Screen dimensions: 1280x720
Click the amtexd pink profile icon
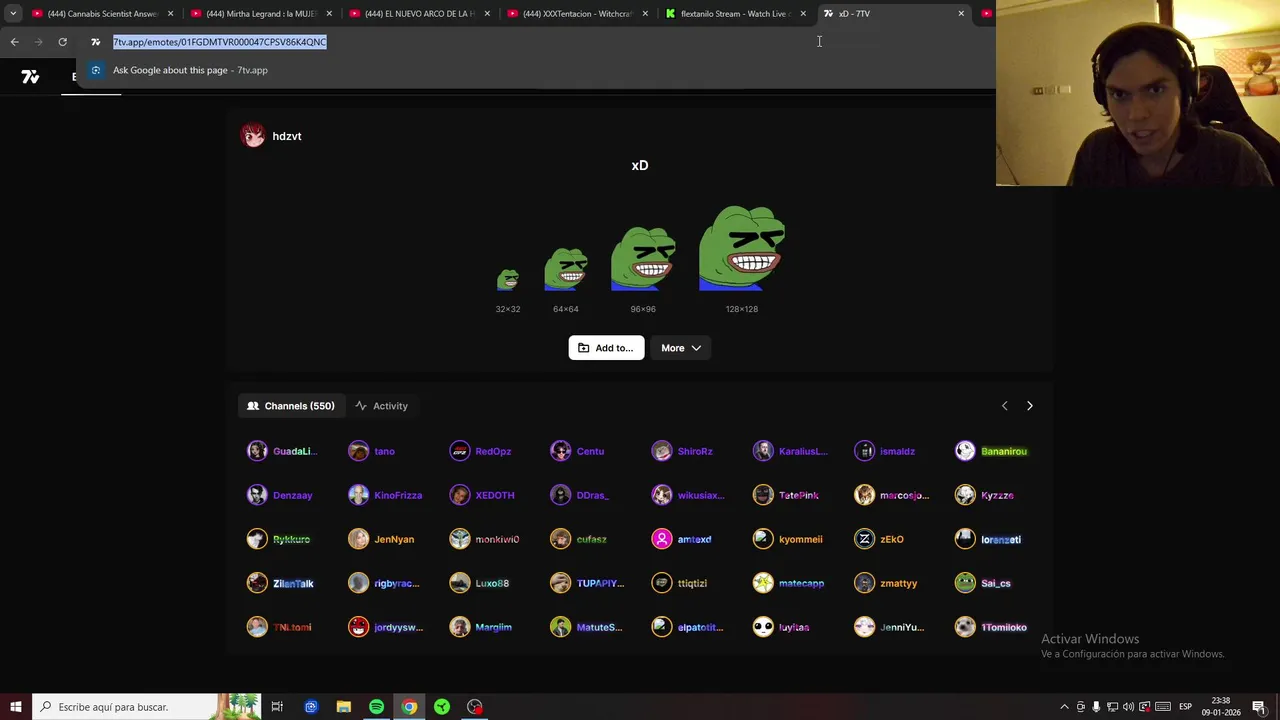(x=662, y=539)
